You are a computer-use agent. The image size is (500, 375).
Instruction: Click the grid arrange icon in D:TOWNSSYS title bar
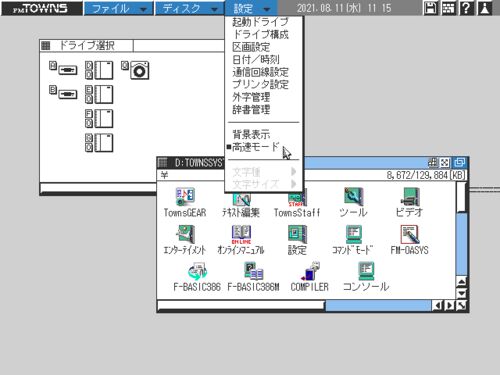click(x=433, y=163)
